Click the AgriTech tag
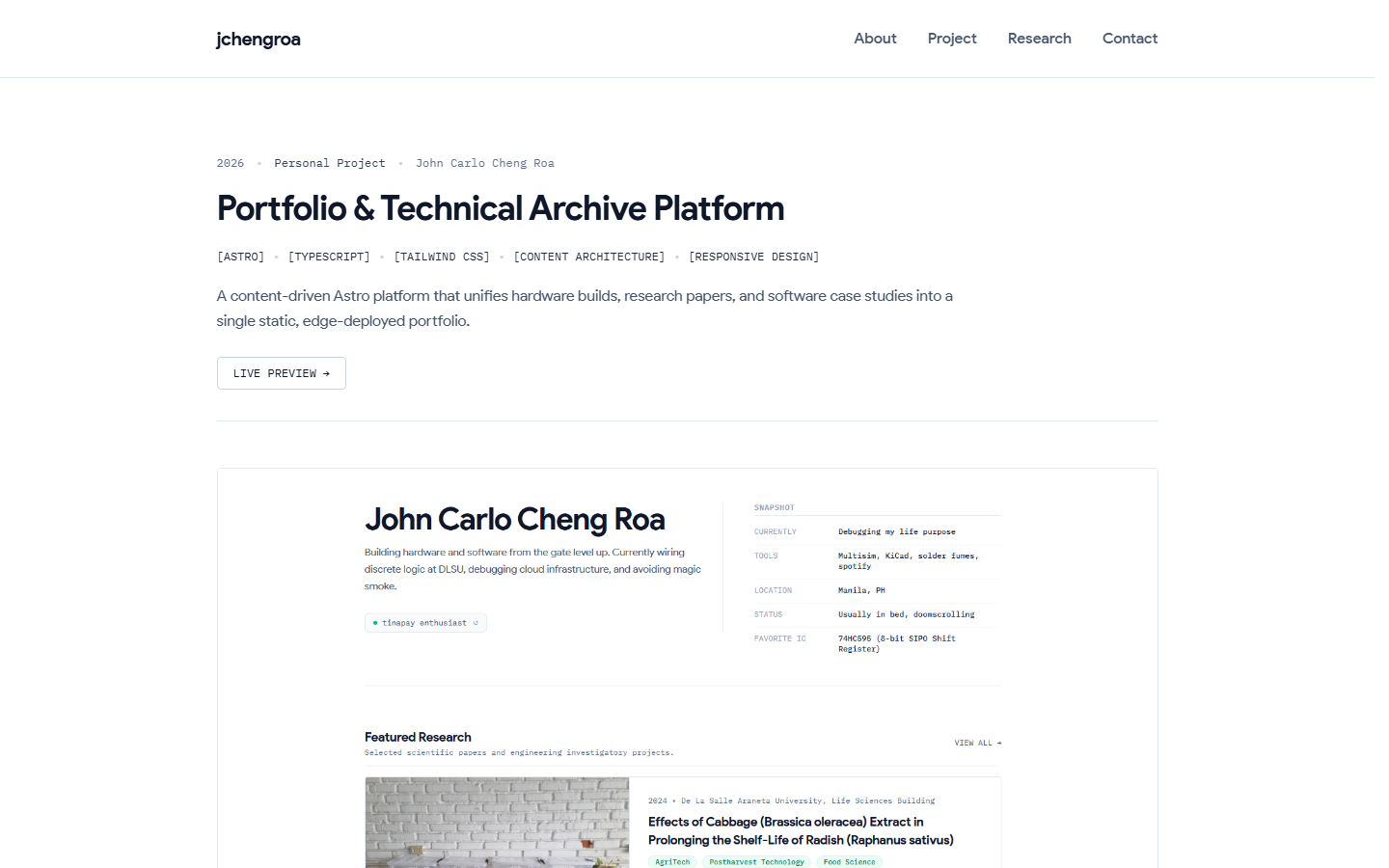The image size is (1389, 868). pos(672,861)
